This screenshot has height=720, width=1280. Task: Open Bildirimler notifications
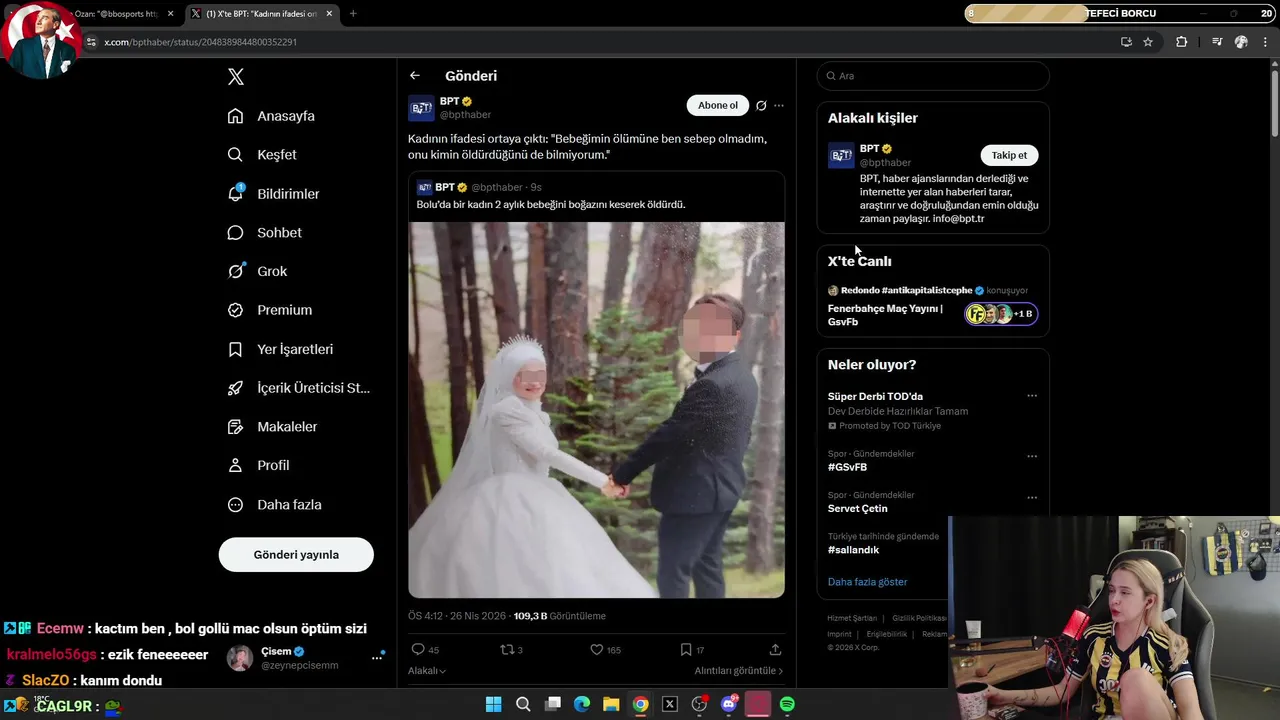click(x=273, y=194)
